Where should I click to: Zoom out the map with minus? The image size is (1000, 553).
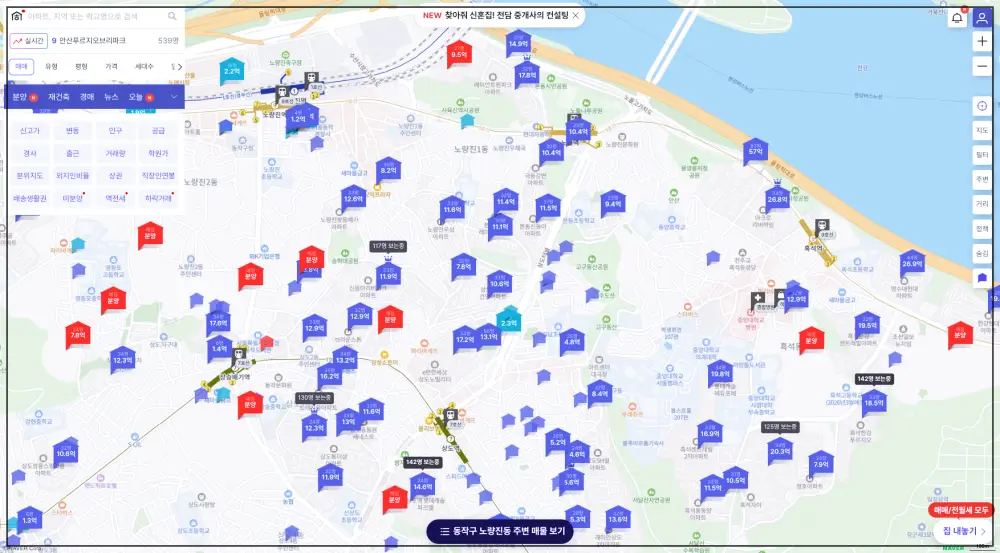tap(982, 66)
